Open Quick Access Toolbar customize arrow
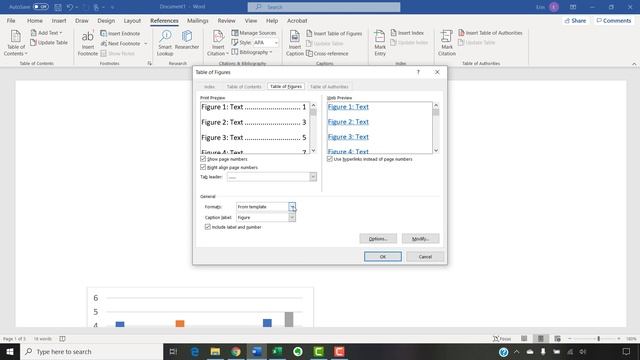The width and height of the screenshot is (640, 360). (x=112, y=7)
